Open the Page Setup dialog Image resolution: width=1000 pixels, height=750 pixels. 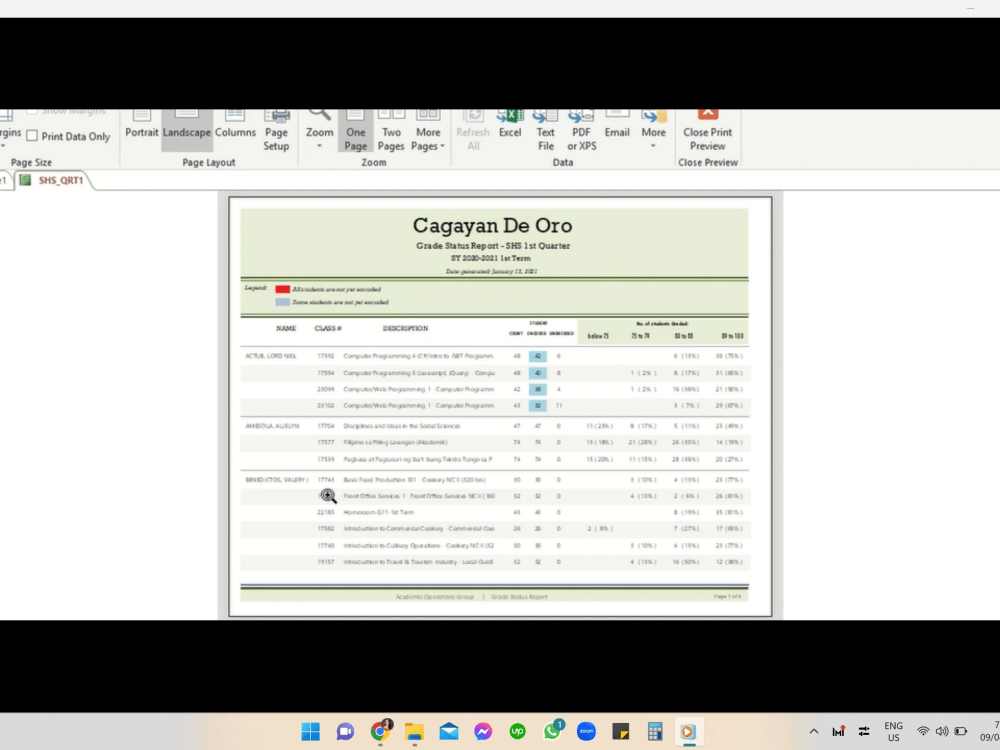(x=276, y=131)
